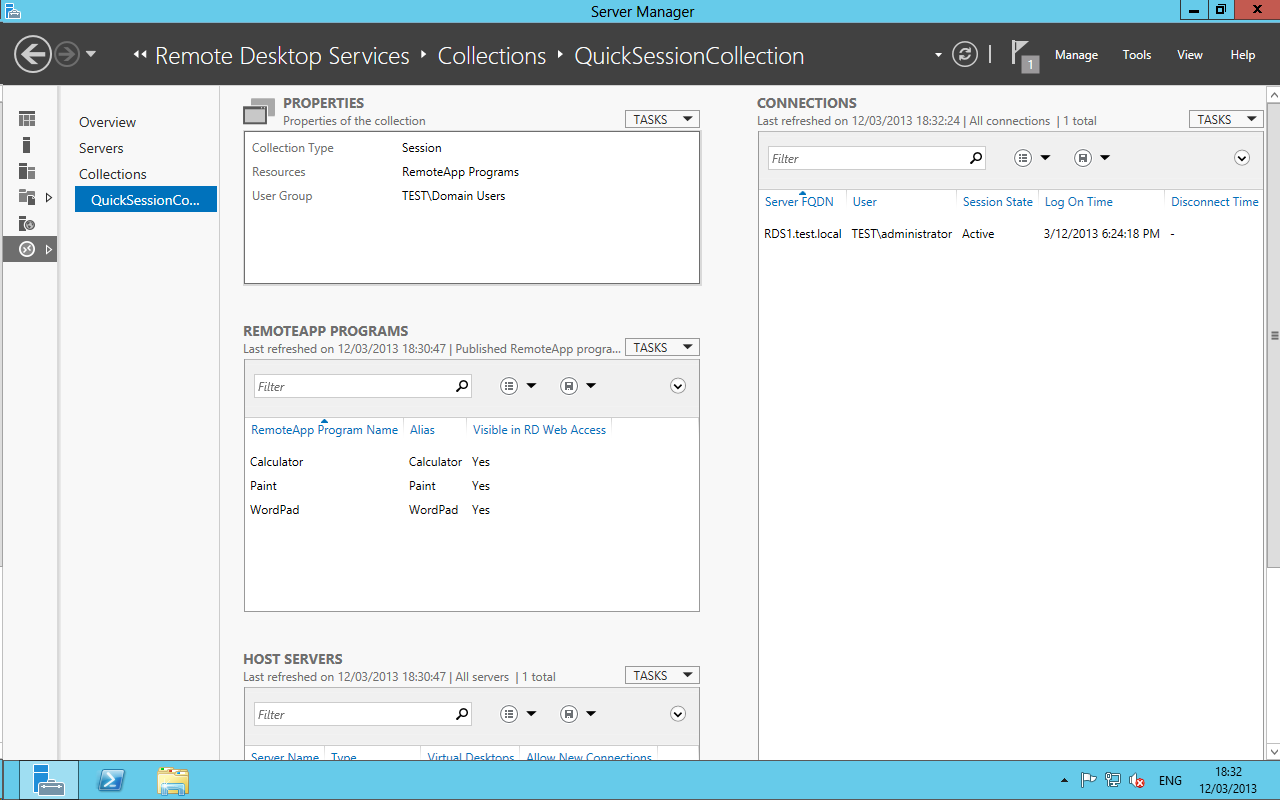
Task: Launch PowerShell from the taskbar
Action: point(111,780)
